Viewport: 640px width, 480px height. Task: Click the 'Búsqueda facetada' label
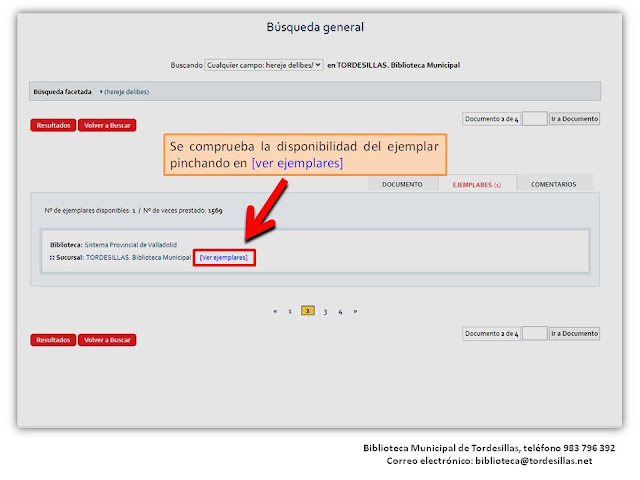coord(62,92)
